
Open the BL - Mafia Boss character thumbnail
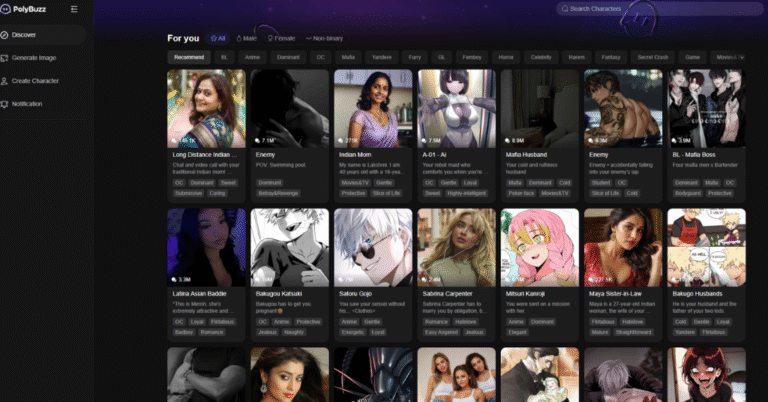[x=706, y=109]
